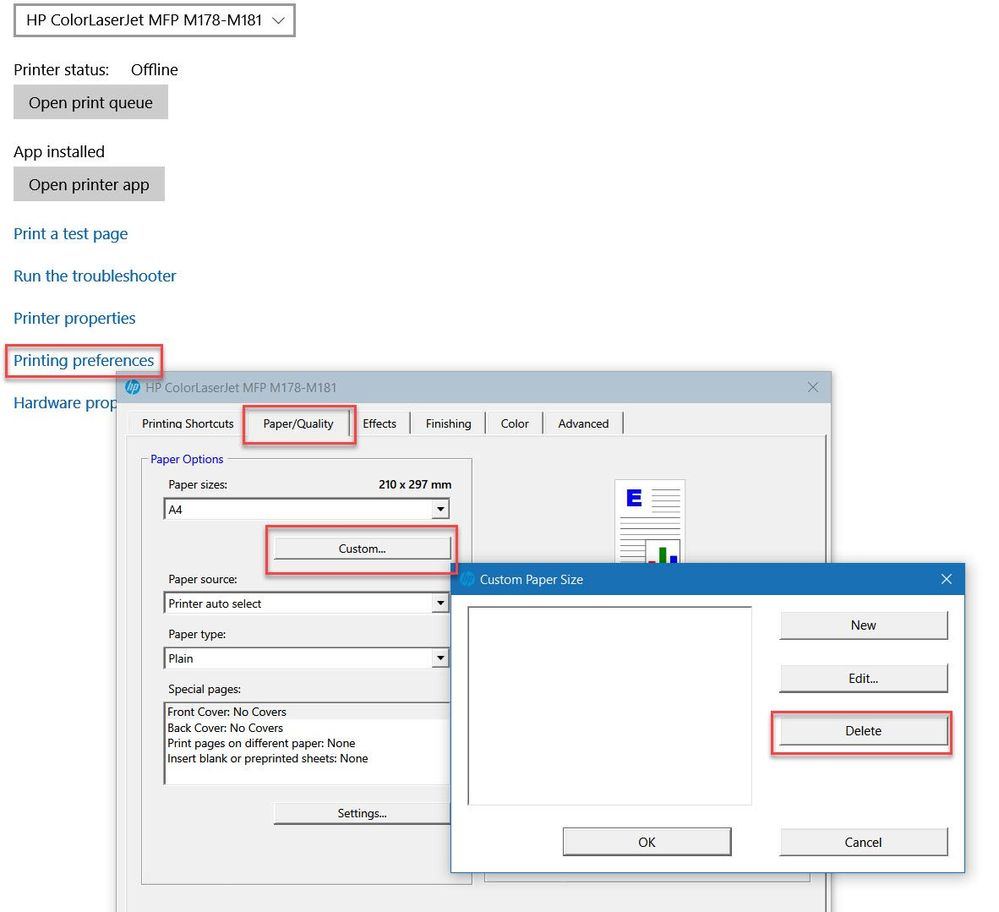
Task: Click Cancel in Custom Paper Size dialog
Action: [x=863, y=842]
